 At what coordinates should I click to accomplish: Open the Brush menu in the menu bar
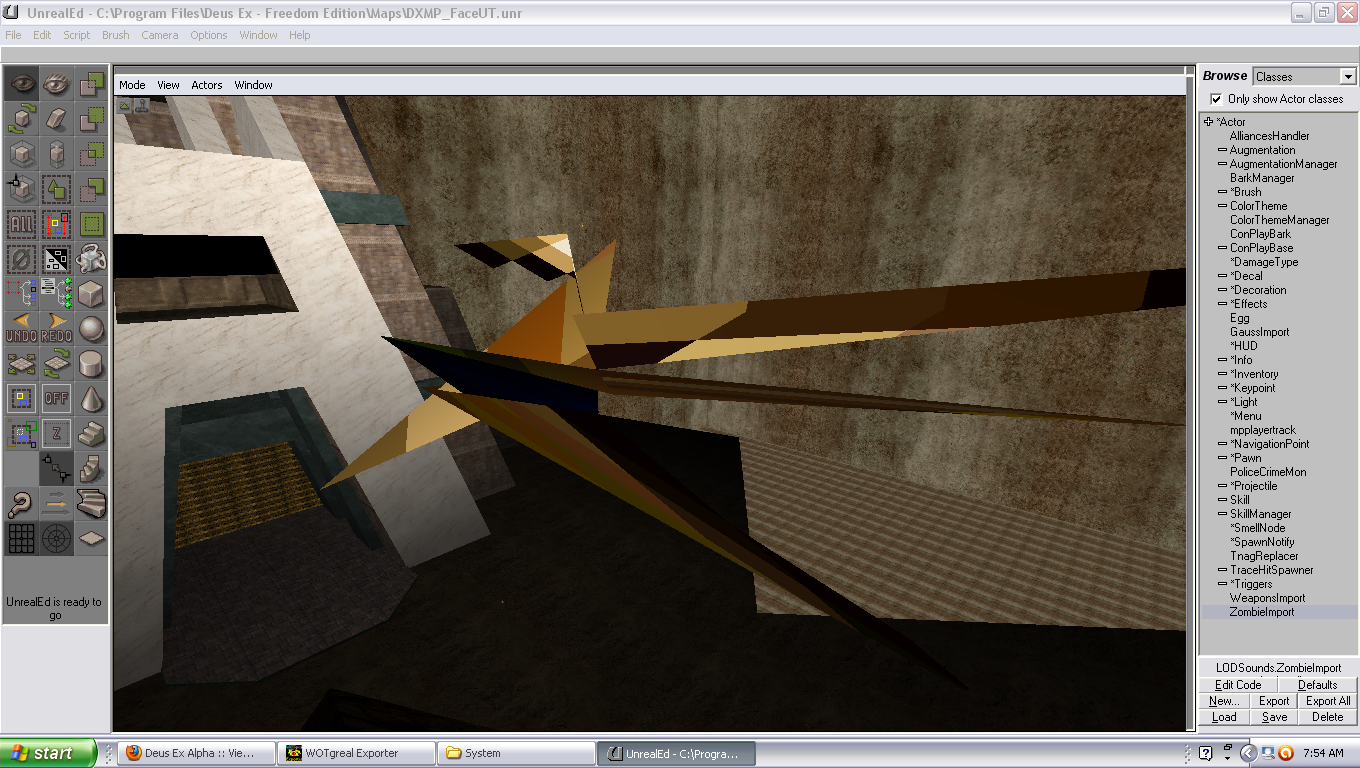pyautogui.click(x=116, y=35)
